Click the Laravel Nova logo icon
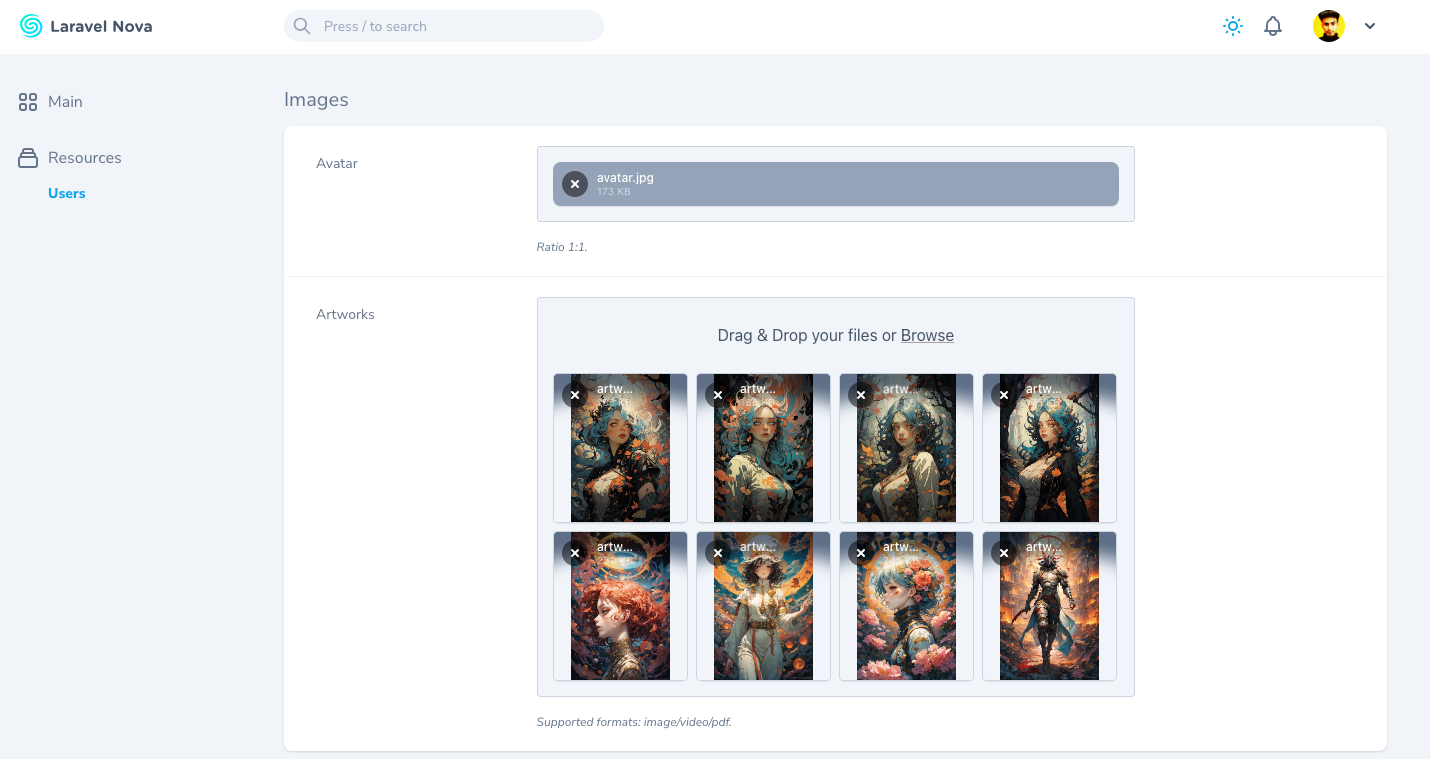Viewport: 1430px width, 759px height. point(31,26)
